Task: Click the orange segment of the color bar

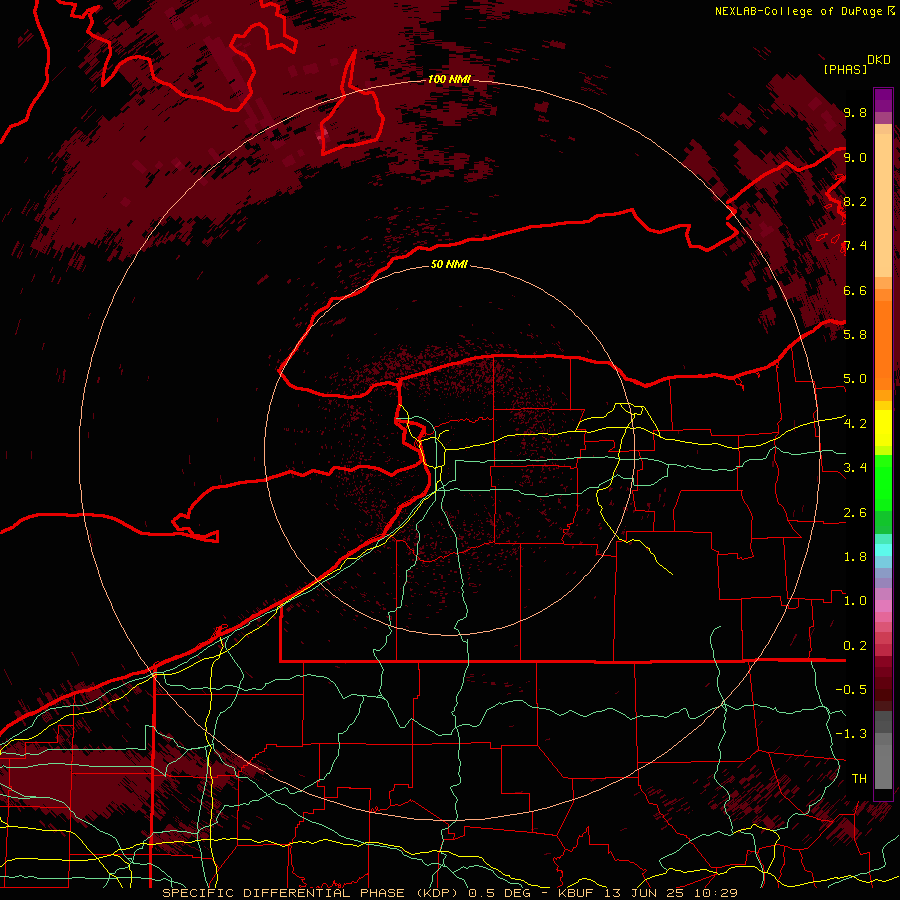Action: coord(883,344)
